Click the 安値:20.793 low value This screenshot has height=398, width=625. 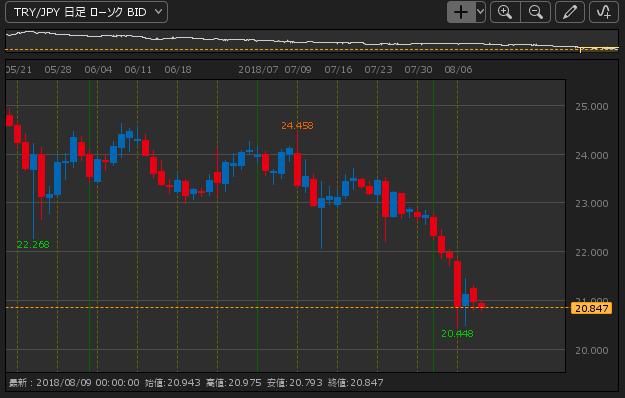[x=295, y=383]
